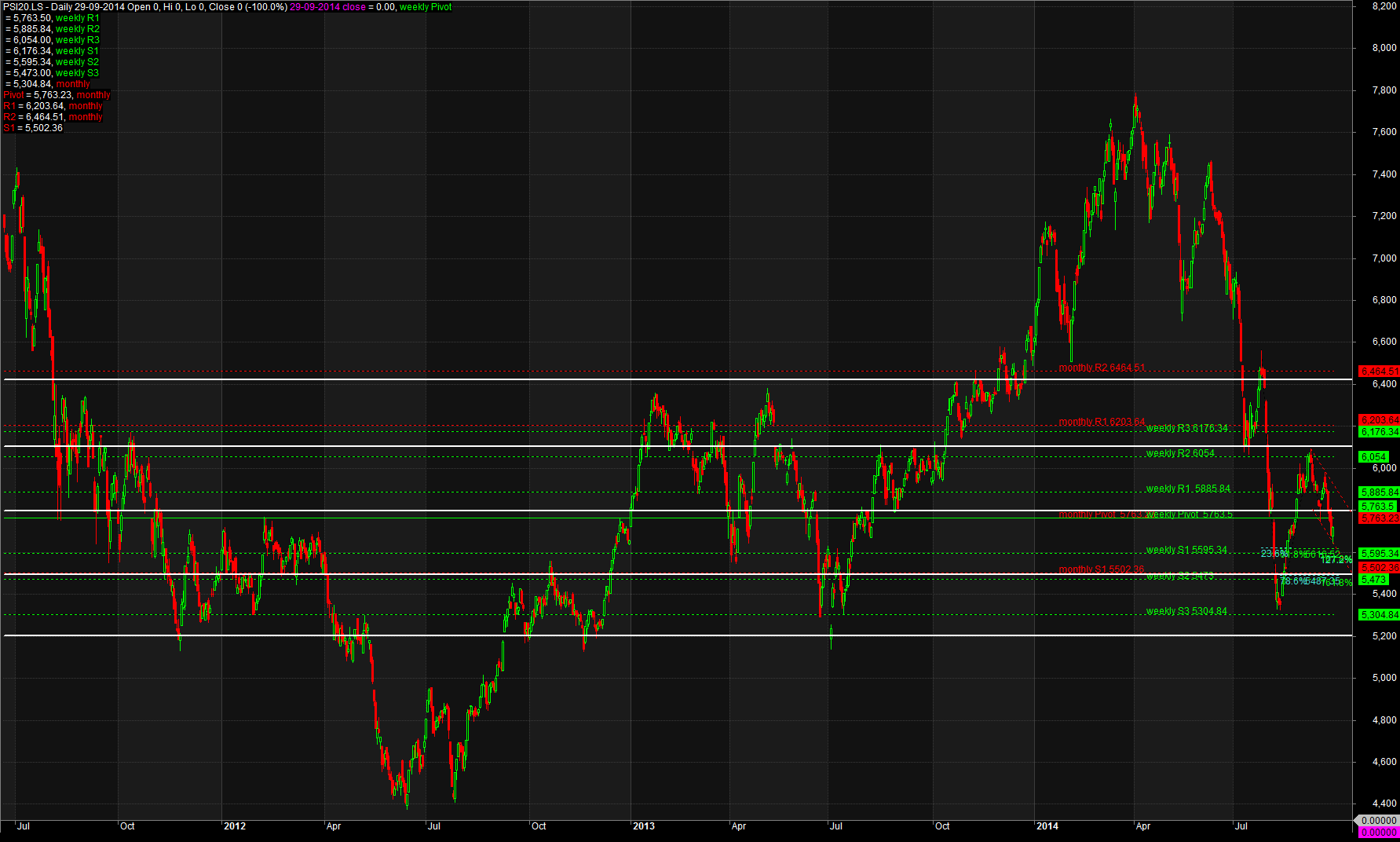Click the red 5,502.36 price-axis tag
Image resolution: width=1400 pixels, height=842 pixels.
pyautogui.click(x=1380, y=568)
